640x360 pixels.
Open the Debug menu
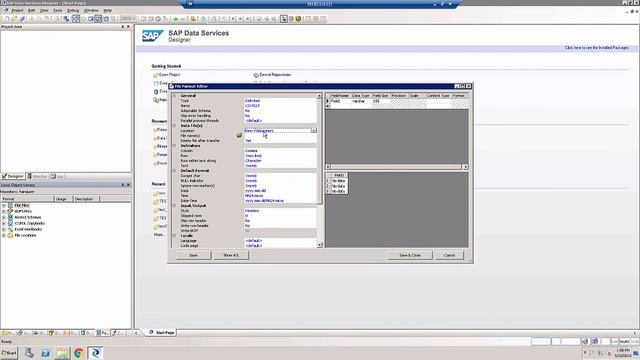73,10
